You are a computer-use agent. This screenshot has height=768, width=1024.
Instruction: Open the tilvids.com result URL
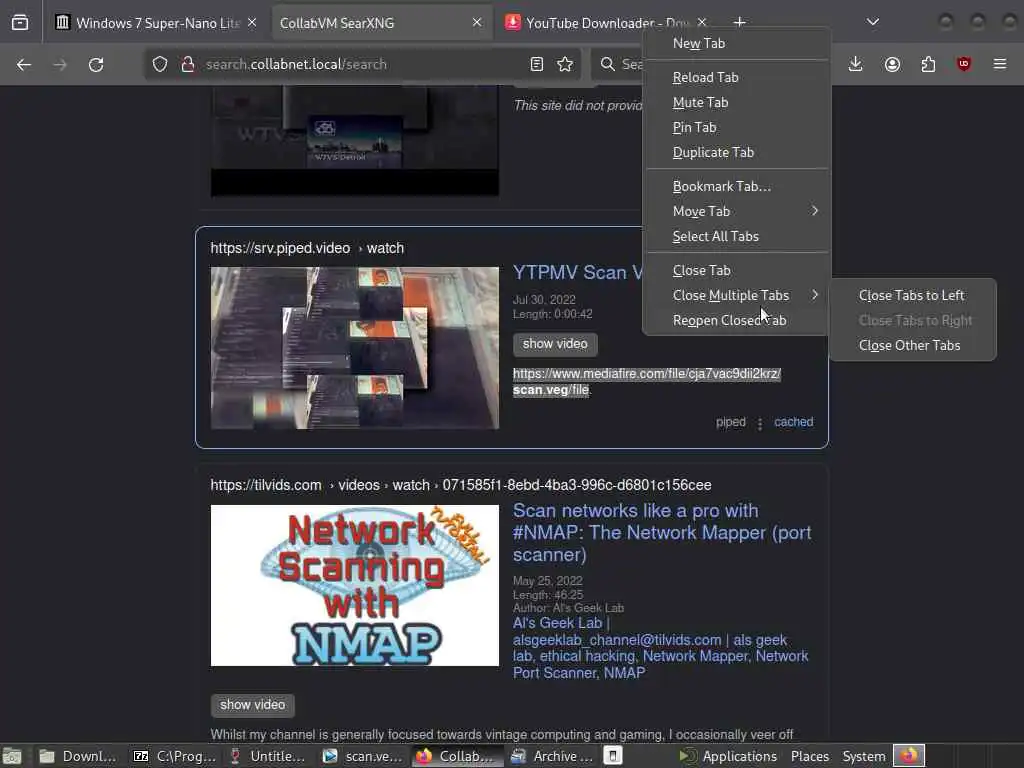pos(460,485)
